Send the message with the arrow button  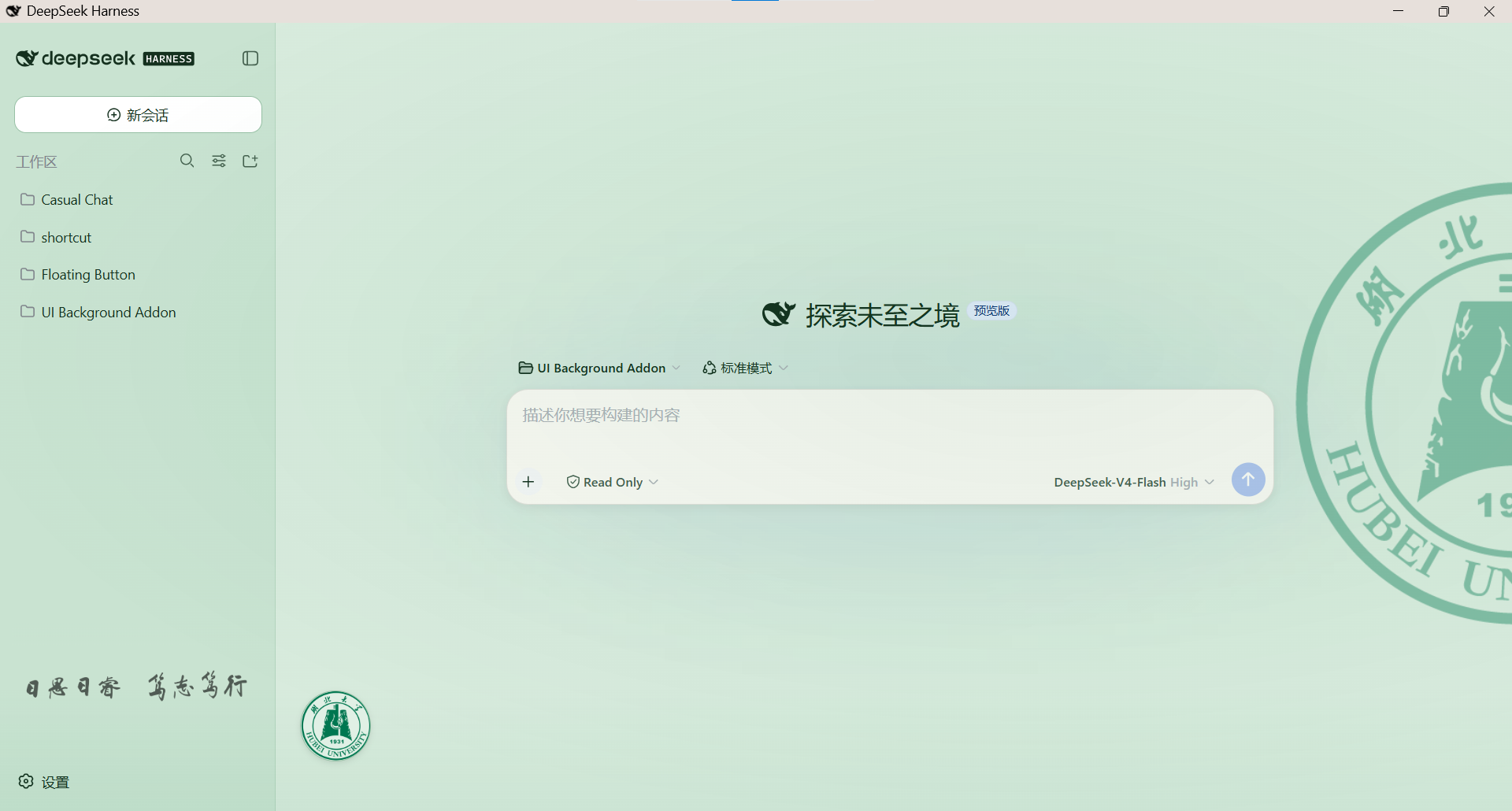(x=1248, y=480)
